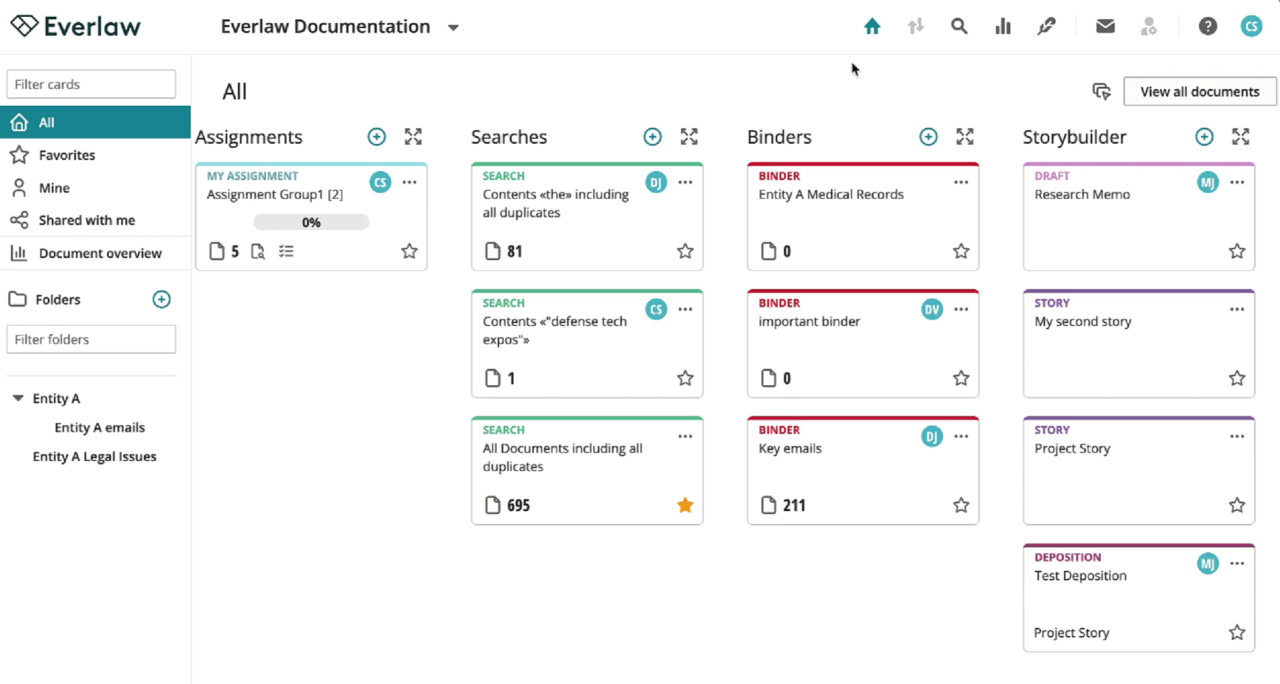The height and width of the screenshot is (684, 1280).
Task: Open the Storybuilder pen icon in header
Action: (1046, 27)
